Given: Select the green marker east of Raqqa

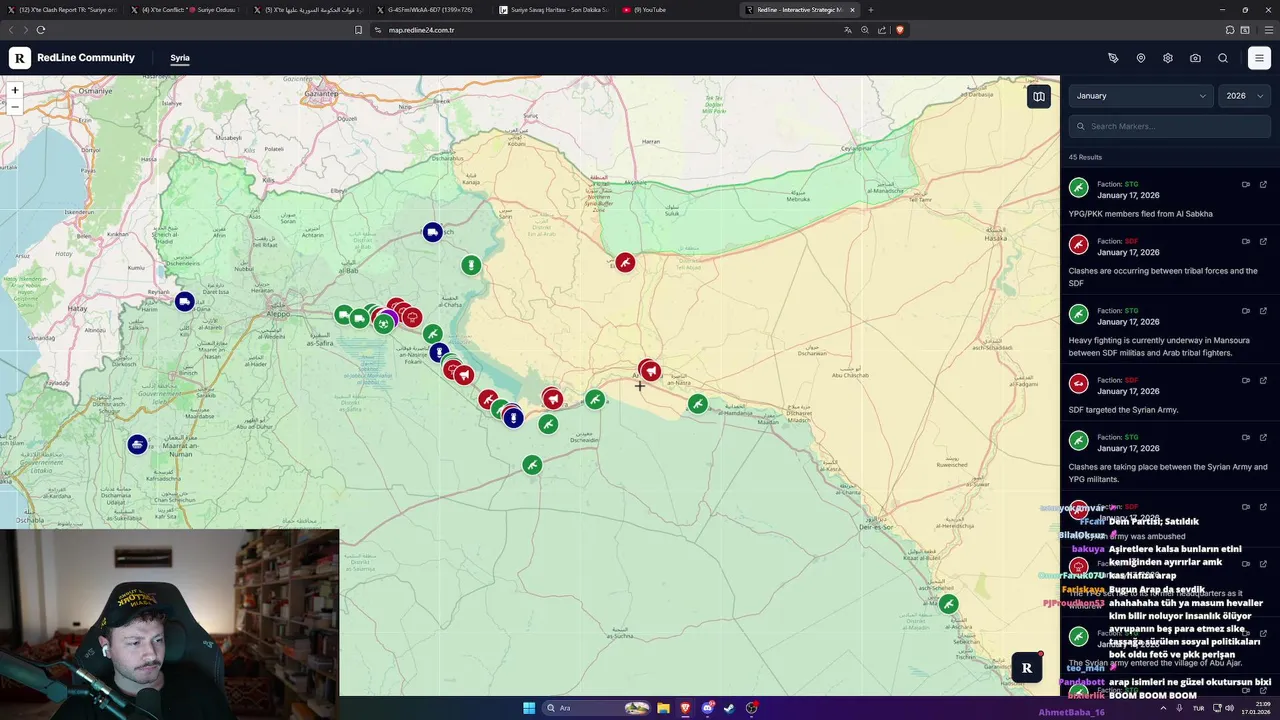Looking at the screenshot, I should 698,404.
